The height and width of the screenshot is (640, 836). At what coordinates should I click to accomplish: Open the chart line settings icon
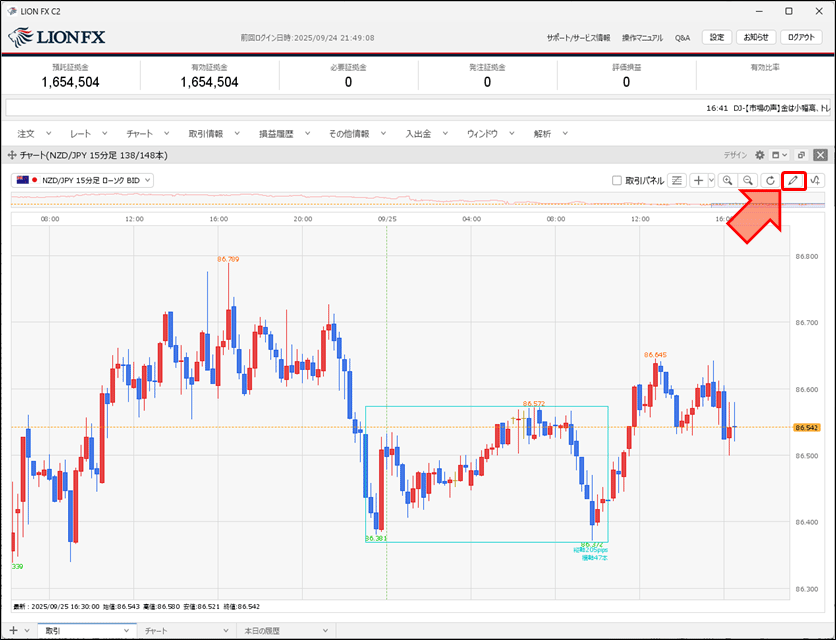[677, 180]
